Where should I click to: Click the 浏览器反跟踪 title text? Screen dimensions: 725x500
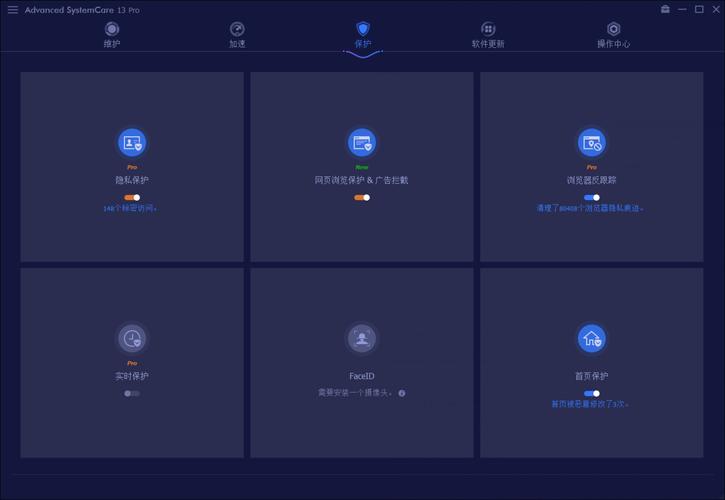(x=591, y=180)
